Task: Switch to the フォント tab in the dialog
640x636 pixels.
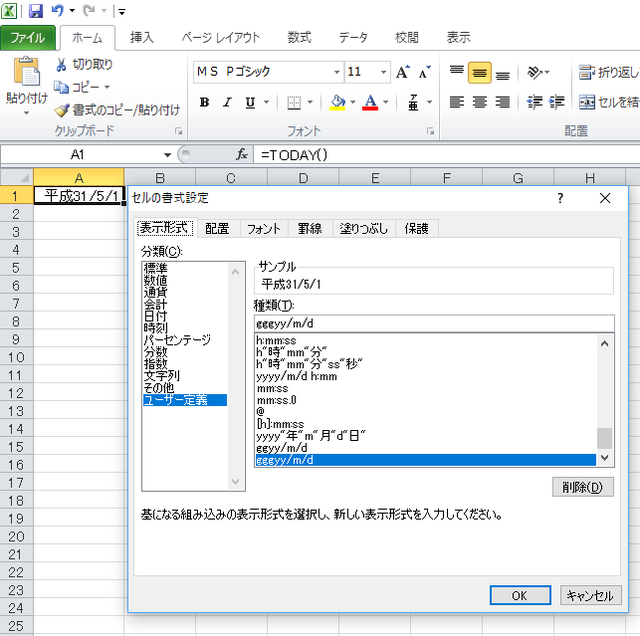Action: coord(264,229)
